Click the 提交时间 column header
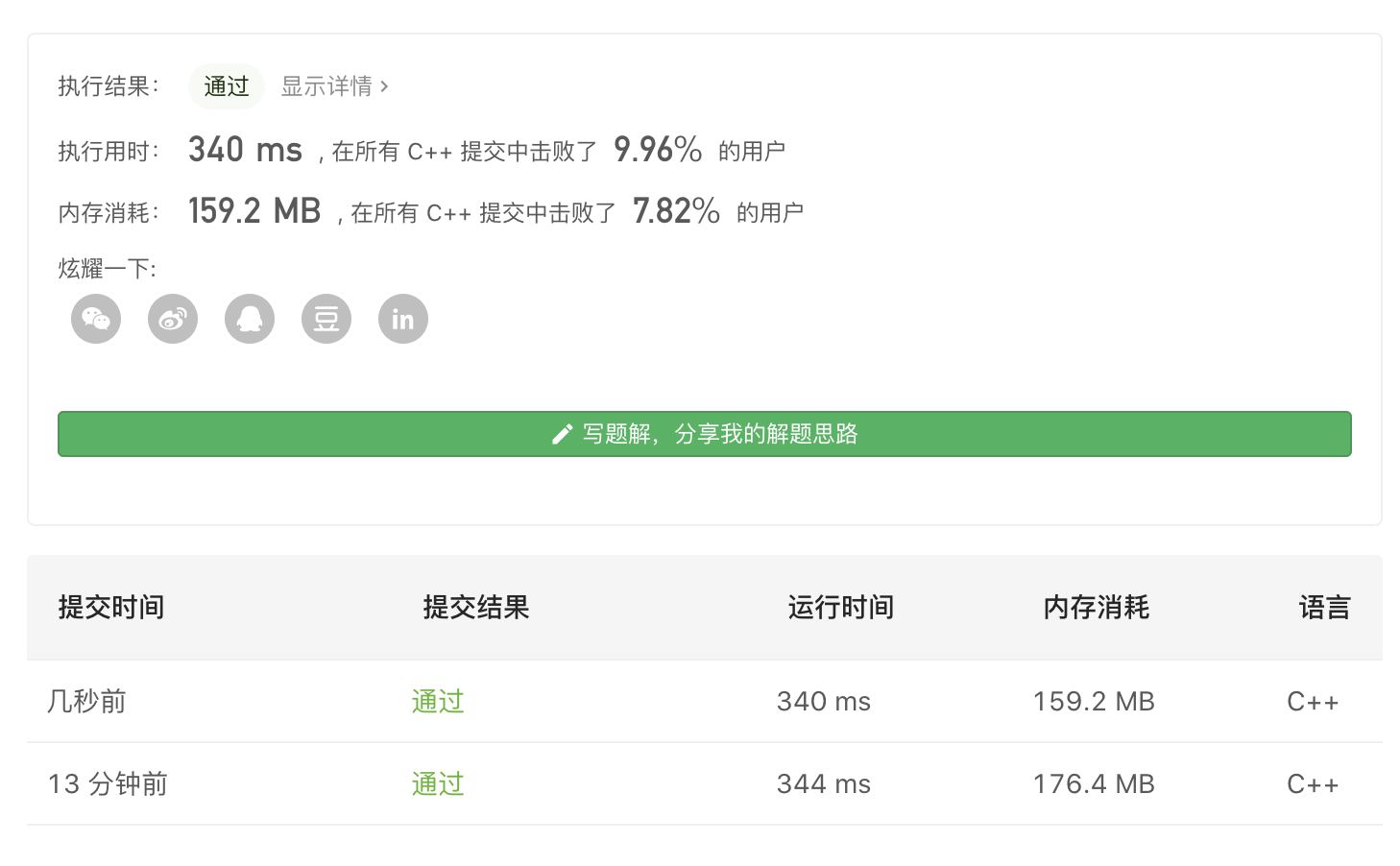This screenshot has height=866, width=1400. 111,607
